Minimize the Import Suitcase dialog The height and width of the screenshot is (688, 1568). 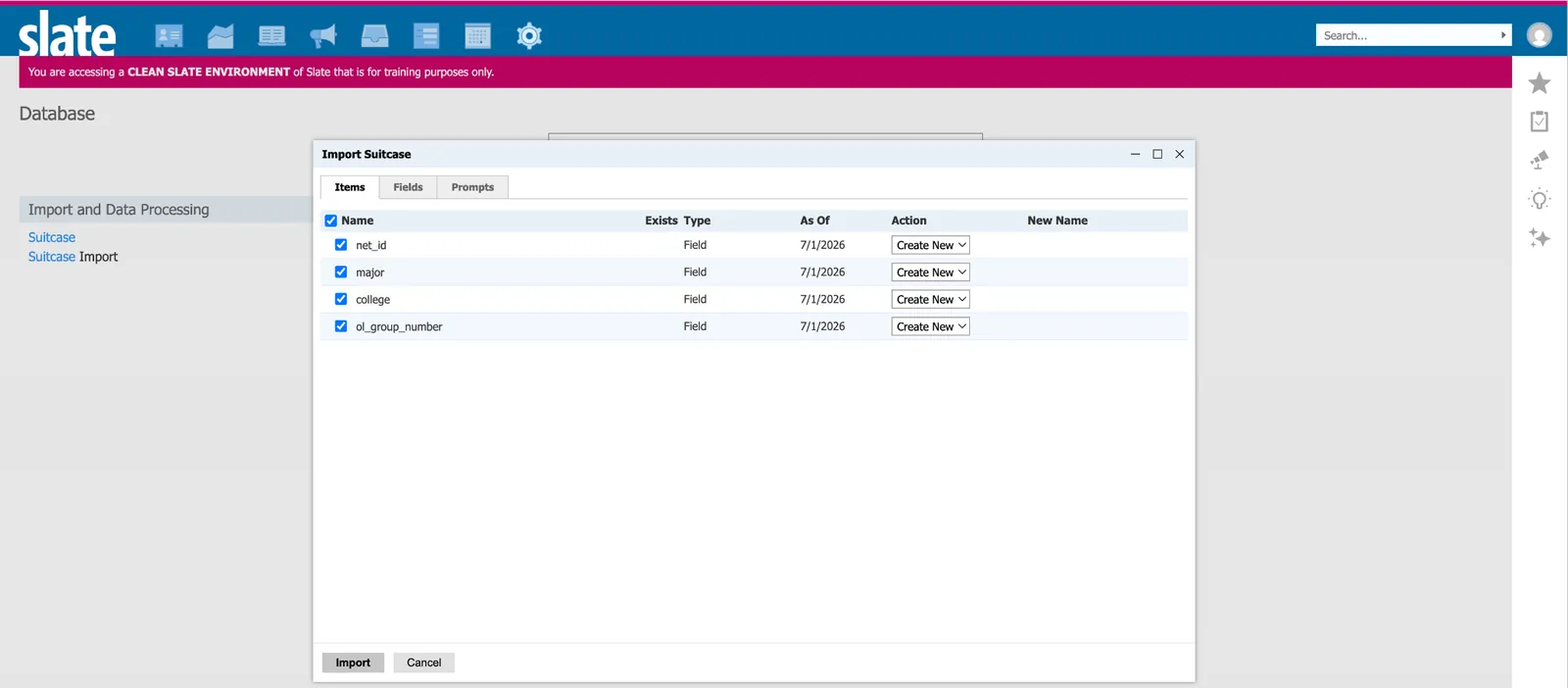(x=1135, y=154)
